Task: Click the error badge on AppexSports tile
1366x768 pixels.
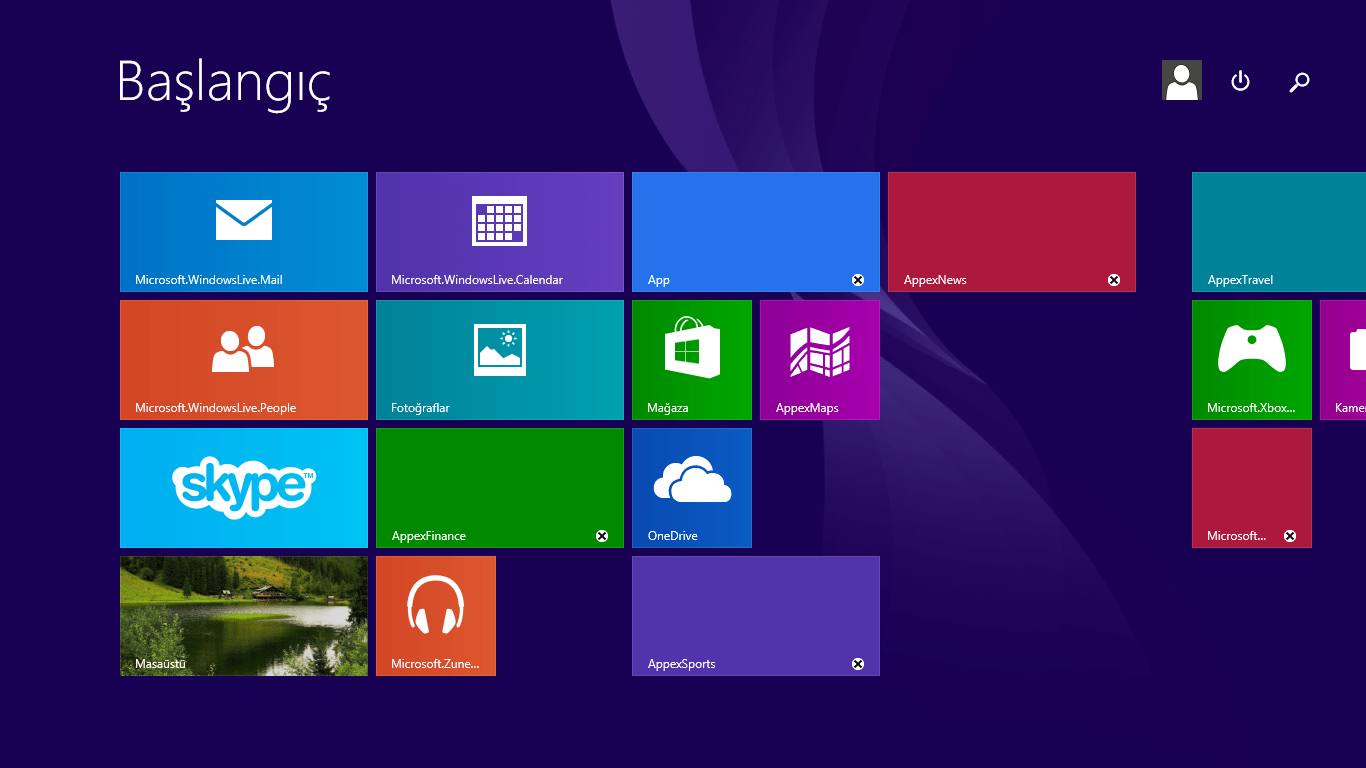Action: tap(858, 664)
